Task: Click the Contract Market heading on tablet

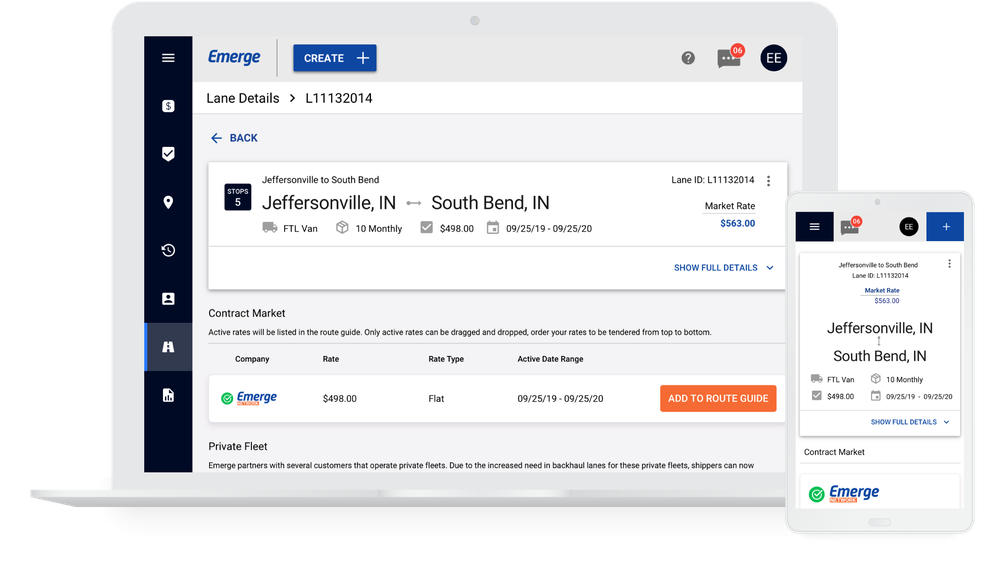Action: click(834, 452)
